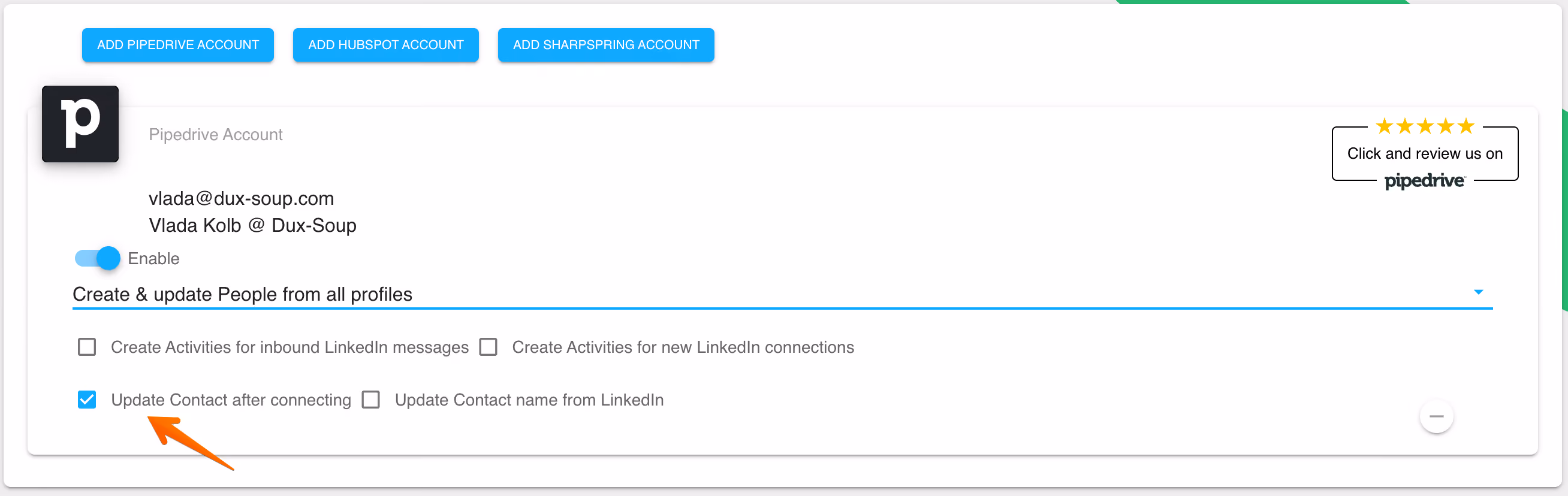Select Create & update People from all profiles

[x=782, y=295]
